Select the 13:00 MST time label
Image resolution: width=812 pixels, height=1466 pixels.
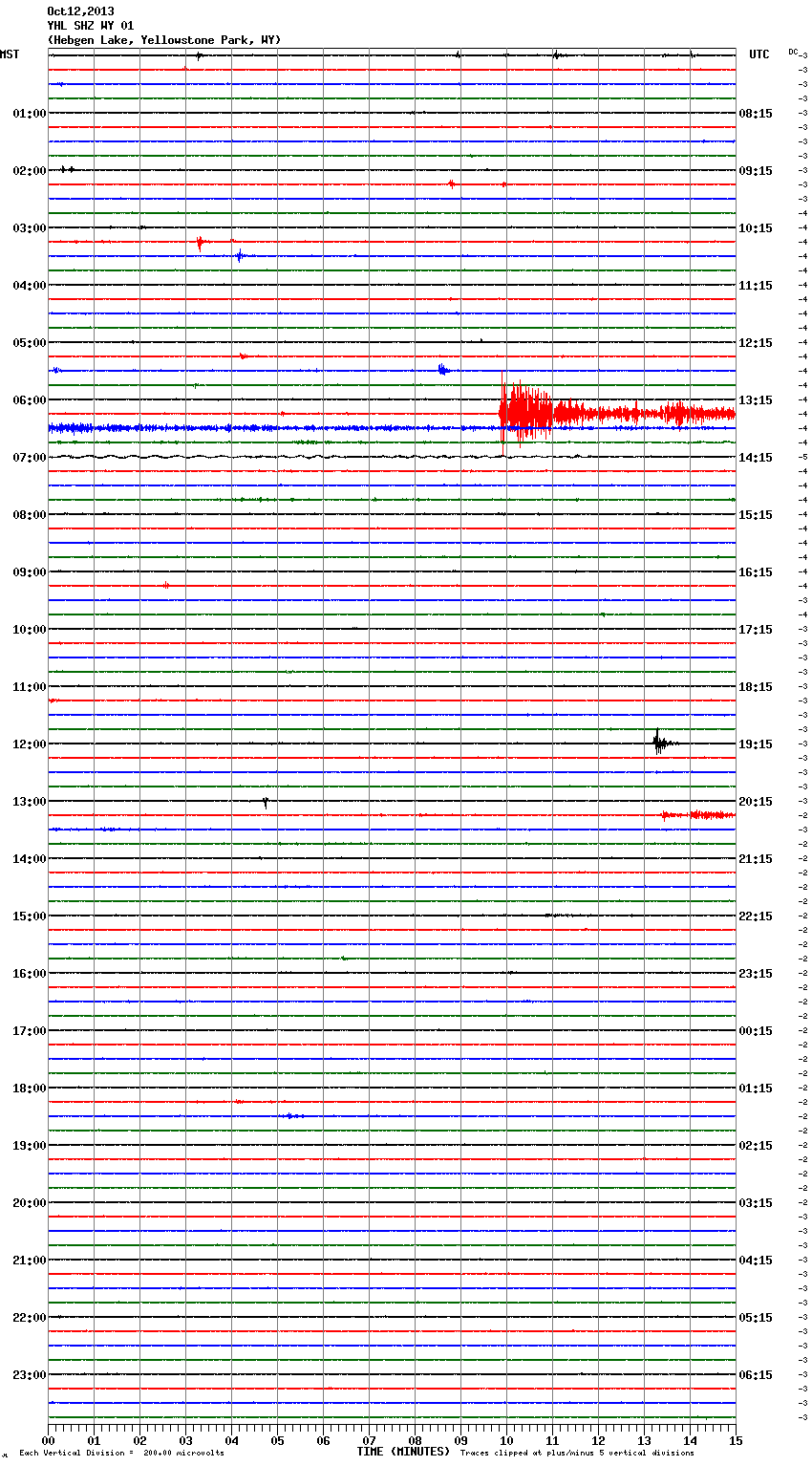pyautogui.click(x=30, y=802)
